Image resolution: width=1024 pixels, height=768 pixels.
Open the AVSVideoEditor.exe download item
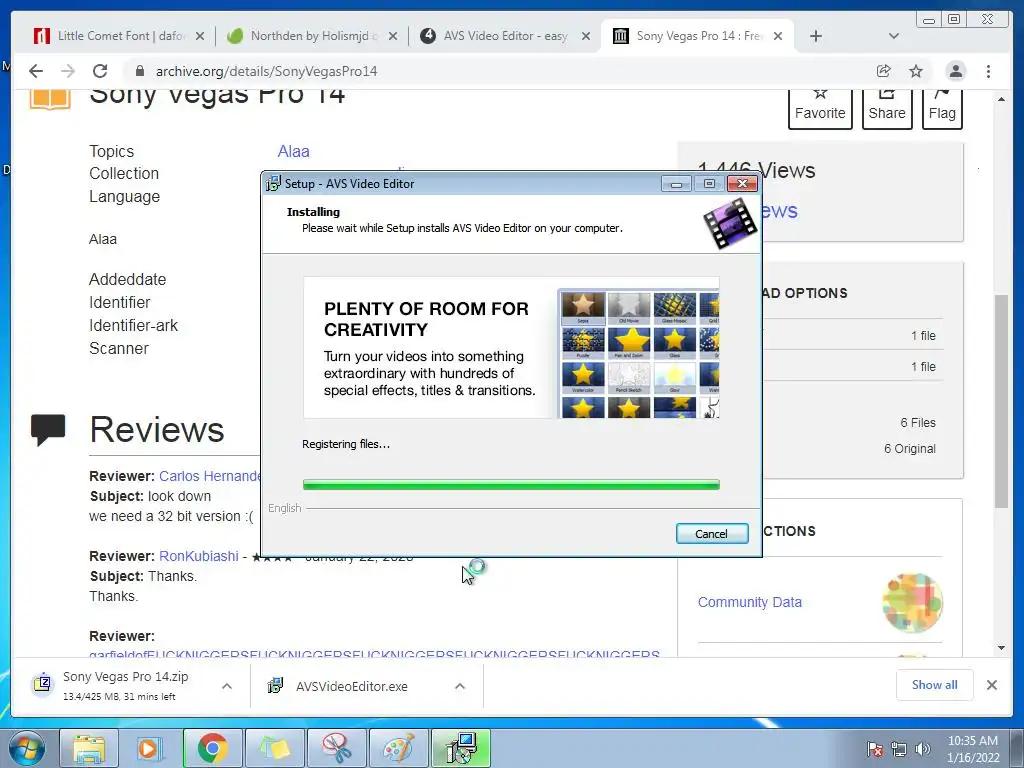[x=353, y=686]
